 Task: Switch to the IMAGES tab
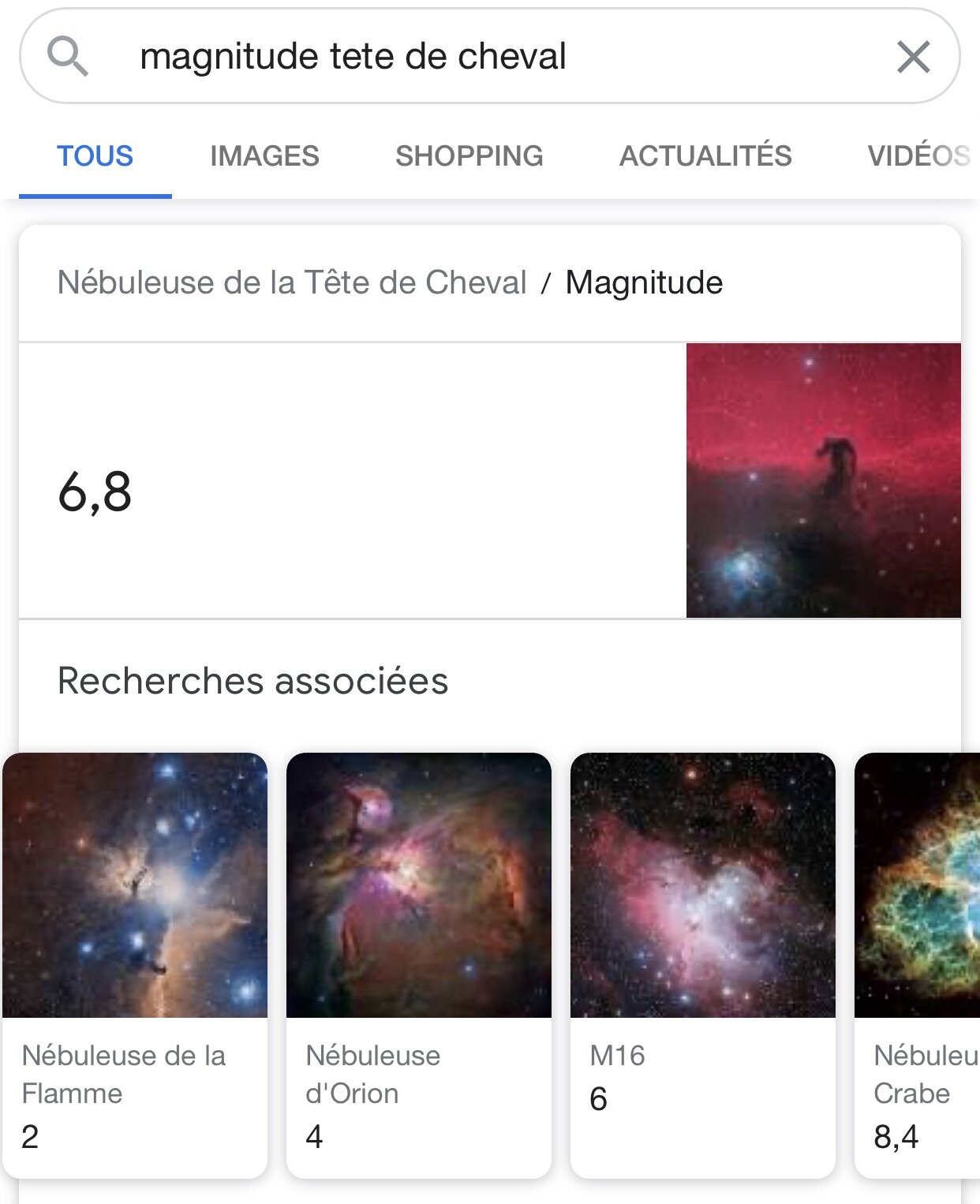(x=264, y=156)
